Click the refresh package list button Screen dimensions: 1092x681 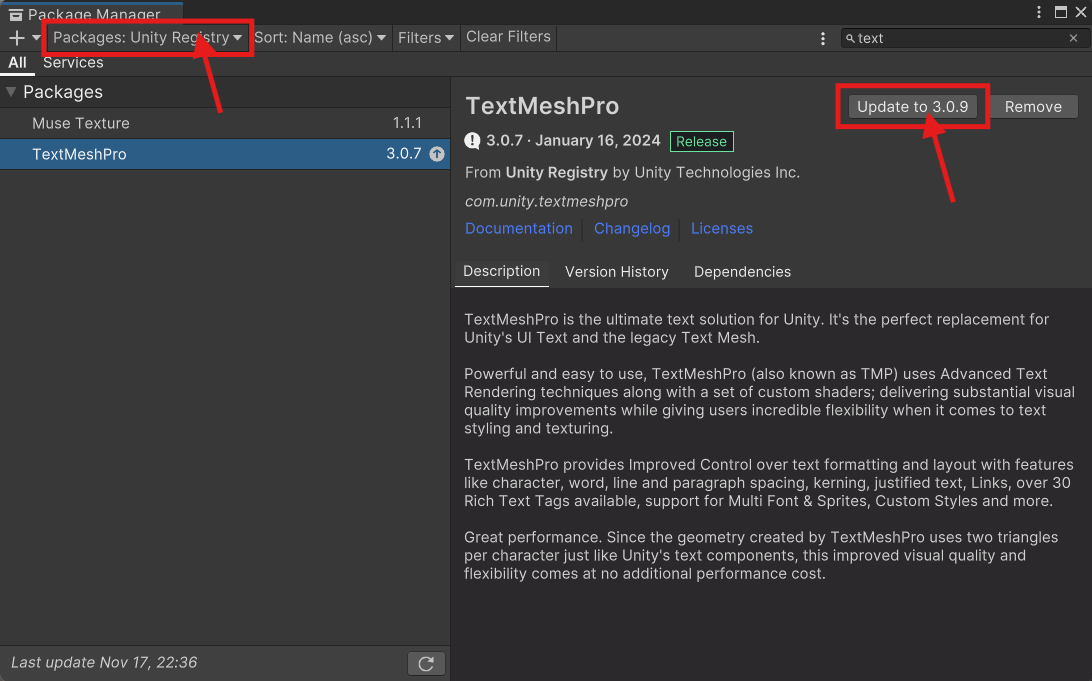coord(426,664)
